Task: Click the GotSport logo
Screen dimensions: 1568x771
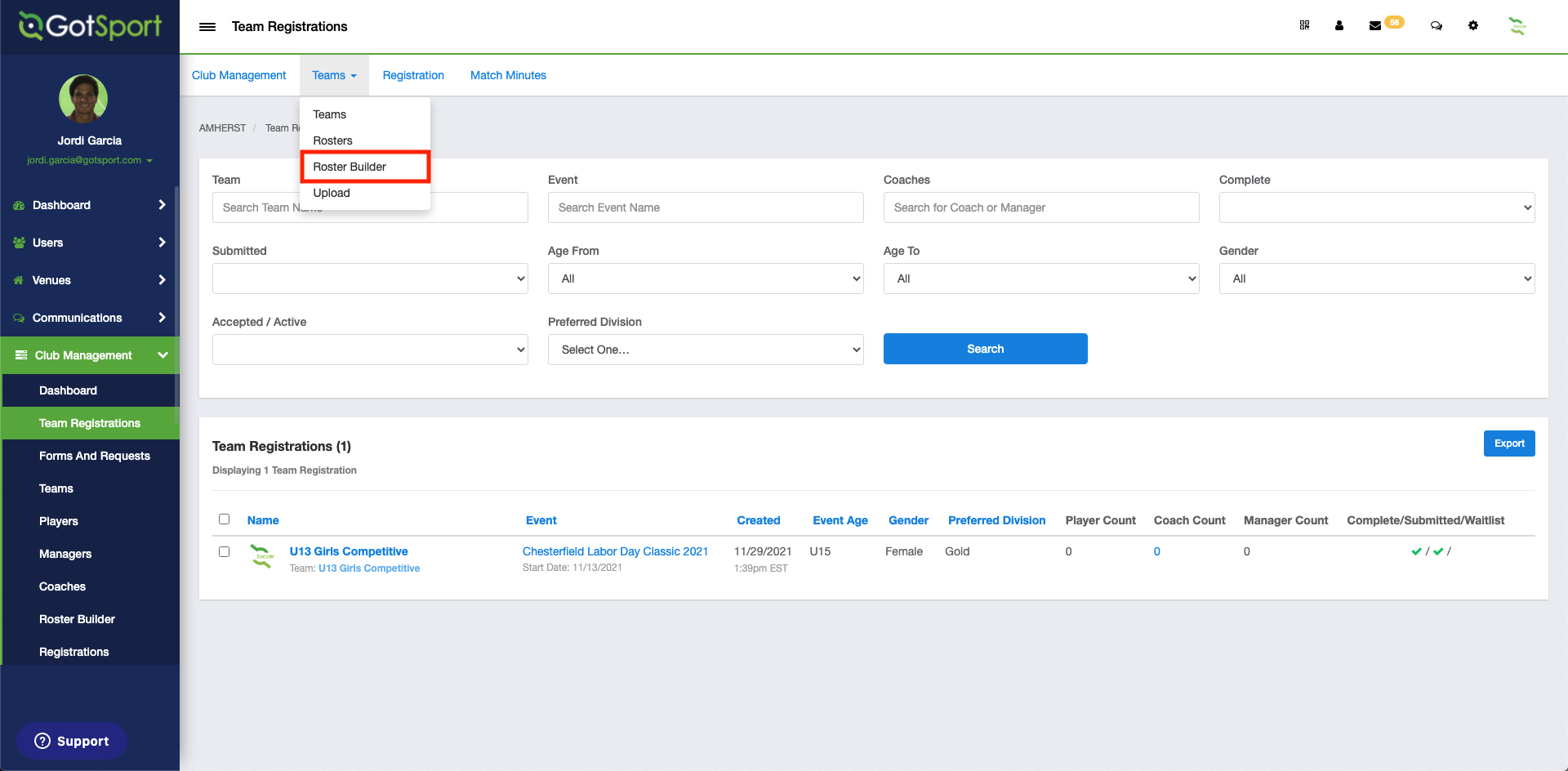Action: [x=90, y=26]
